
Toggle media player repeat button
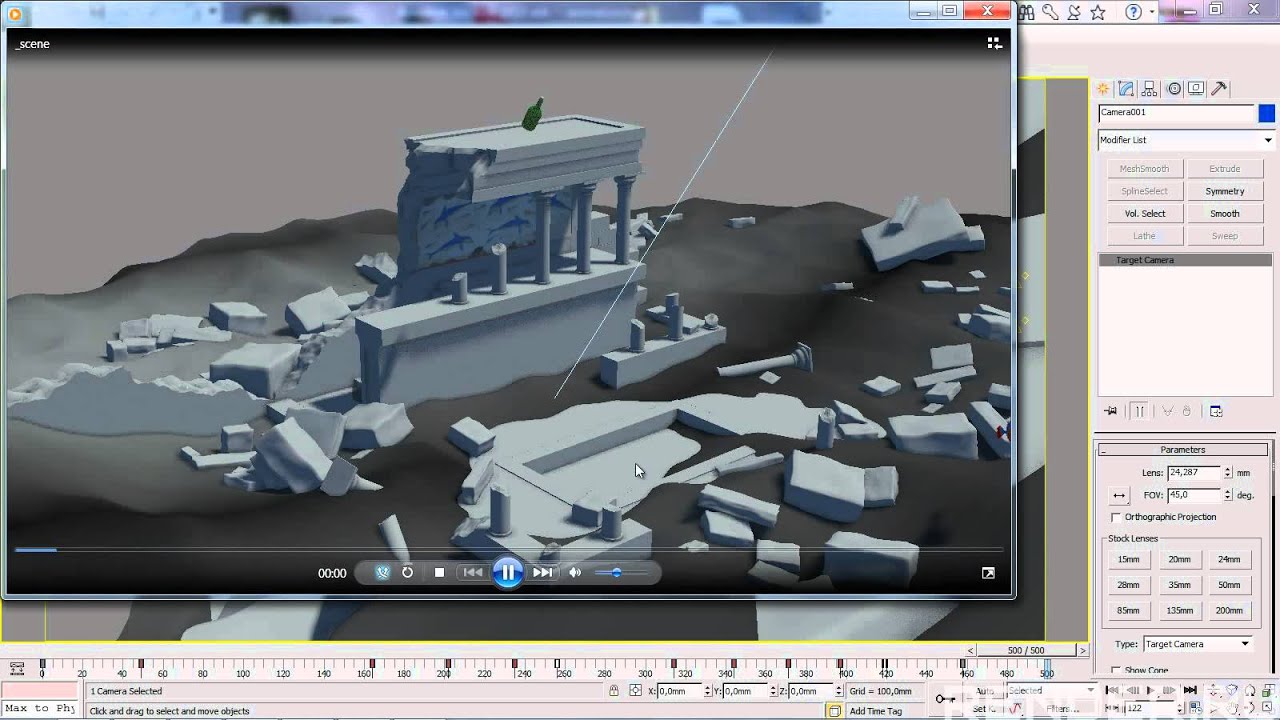[407, 573]
